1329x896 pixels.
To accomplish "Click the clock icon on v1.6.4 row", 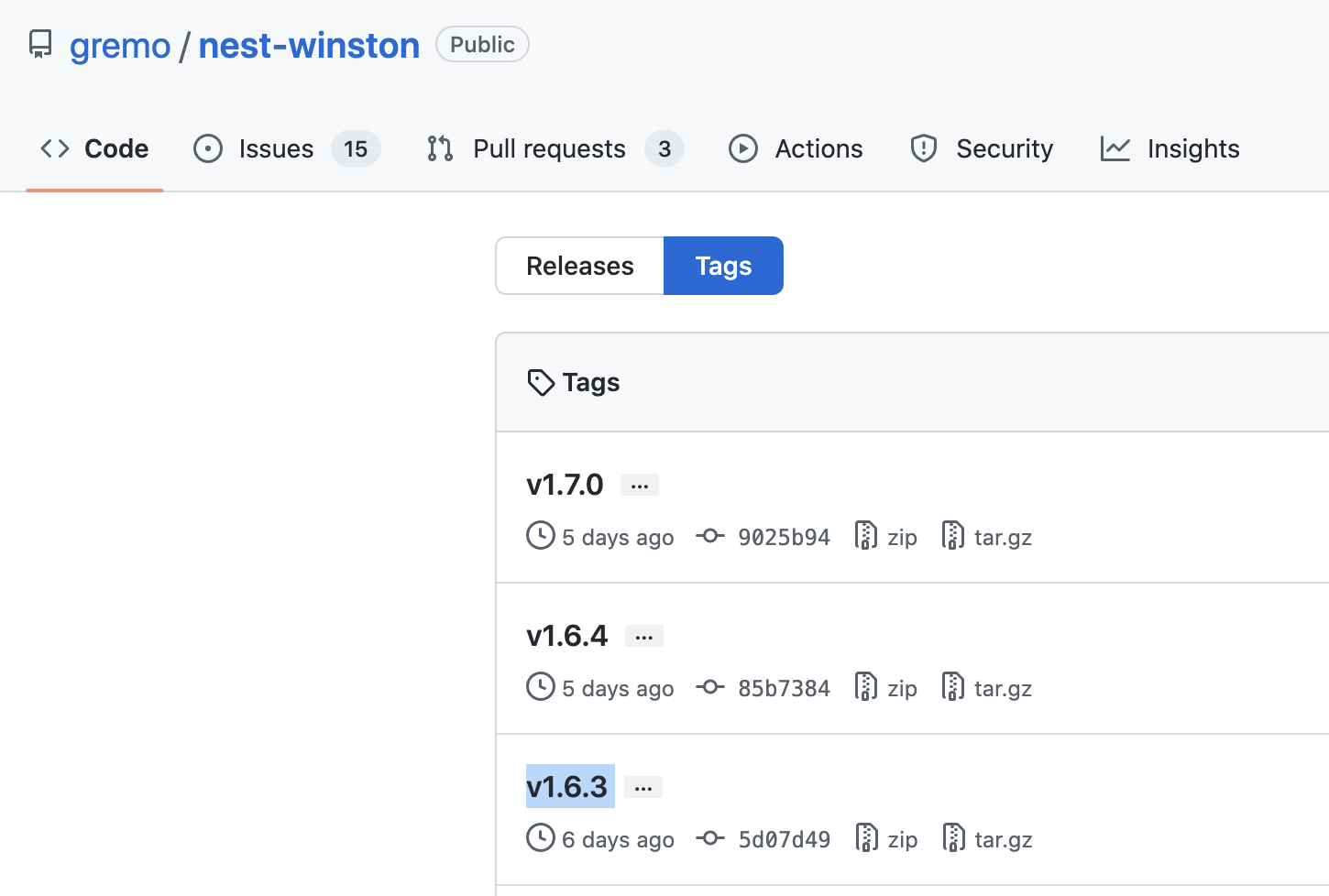I will point(541,687).
